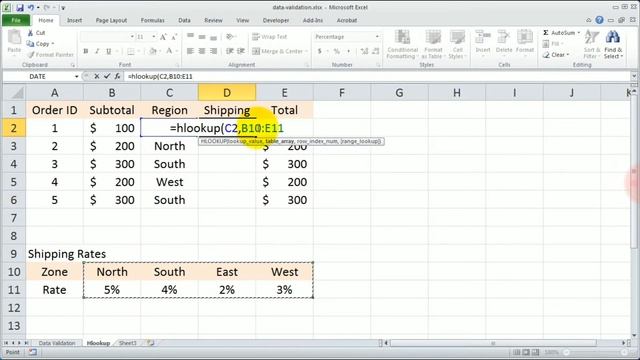Save the workbook from the quick access toolbar
640x360 pixels.
[20, 7]
